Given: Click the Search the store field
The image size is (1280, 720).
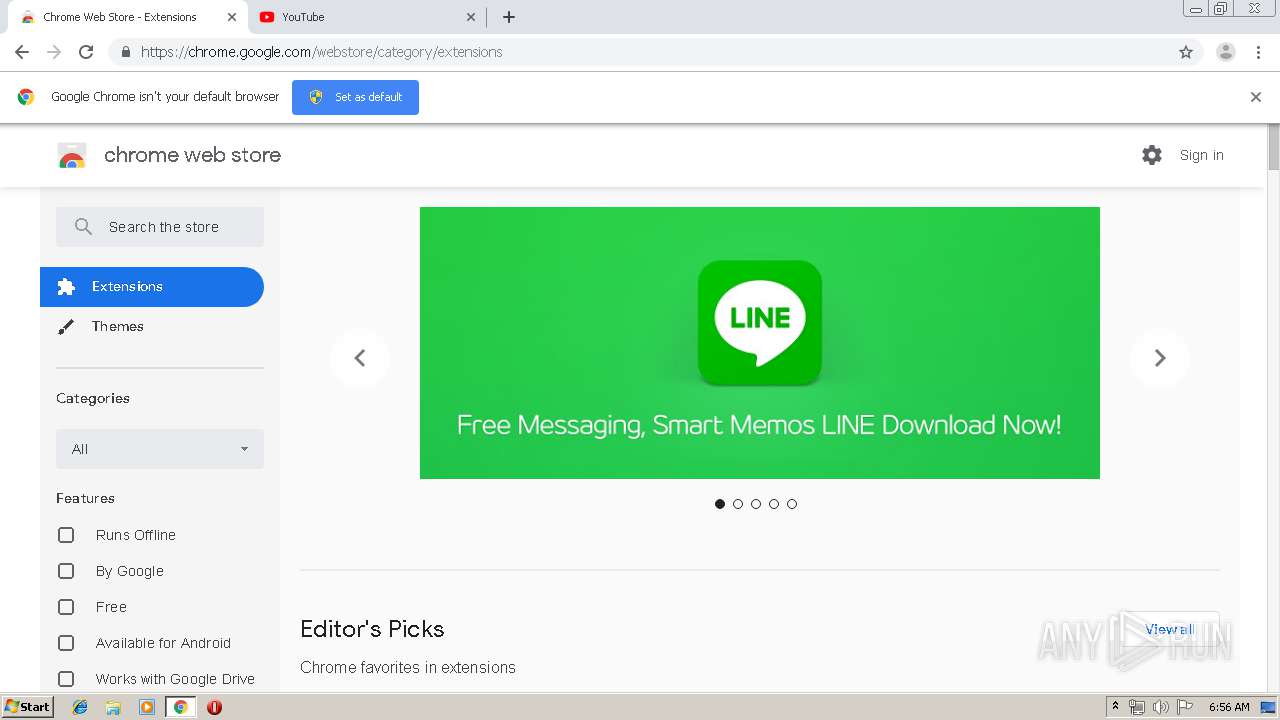Looking at the screenshot, I should tap(160, 227).
